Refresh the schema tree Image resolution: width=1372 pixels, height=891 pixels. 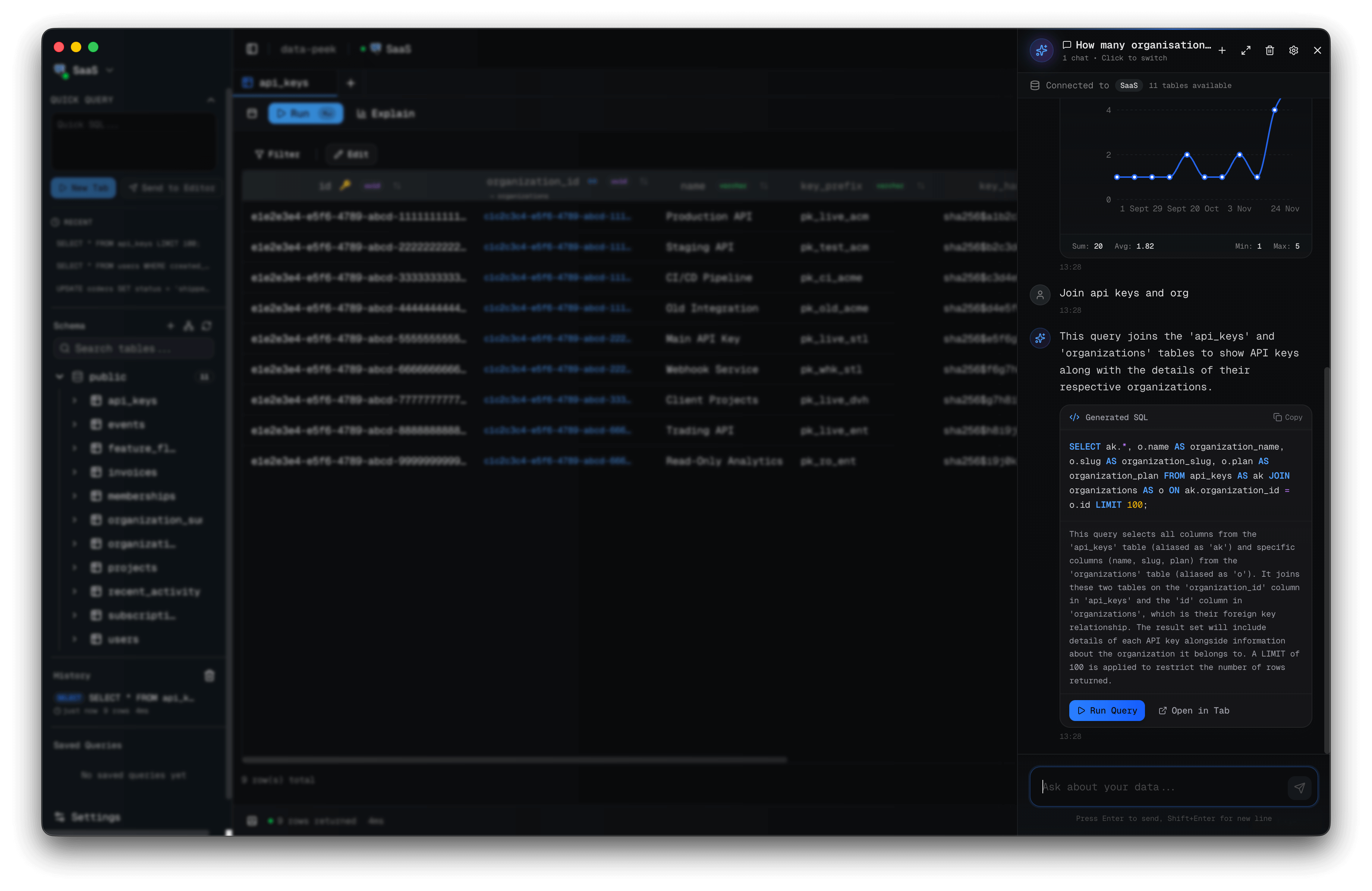(x=207, y=326)
